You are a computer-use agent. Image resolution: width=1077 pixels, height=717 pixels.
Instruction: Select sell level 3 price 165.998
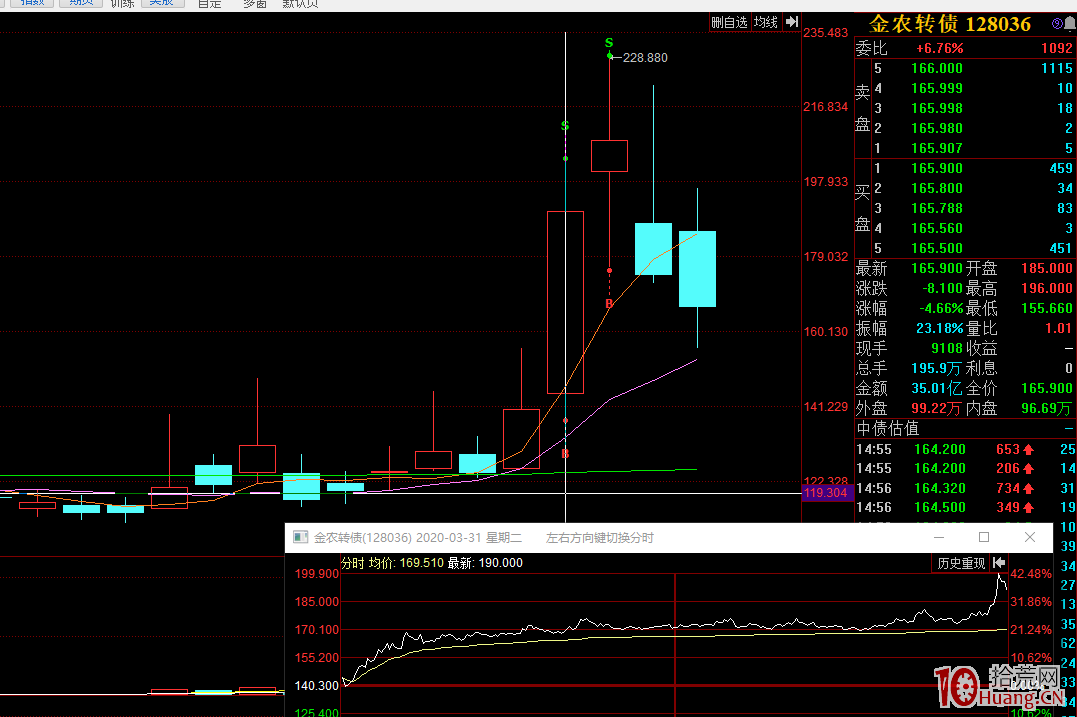[937, 108]
